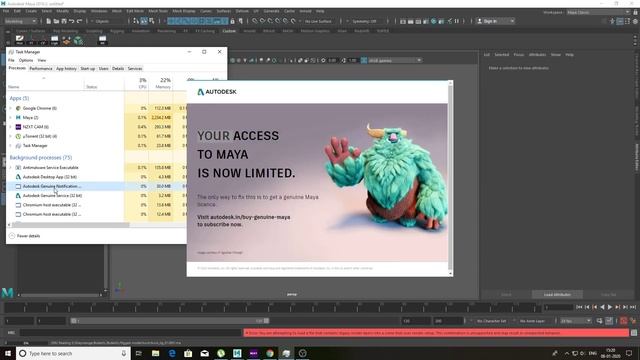Click the teal Hypershade sphere icon
This screenshot has width=640, height=360.
[434, 21]
